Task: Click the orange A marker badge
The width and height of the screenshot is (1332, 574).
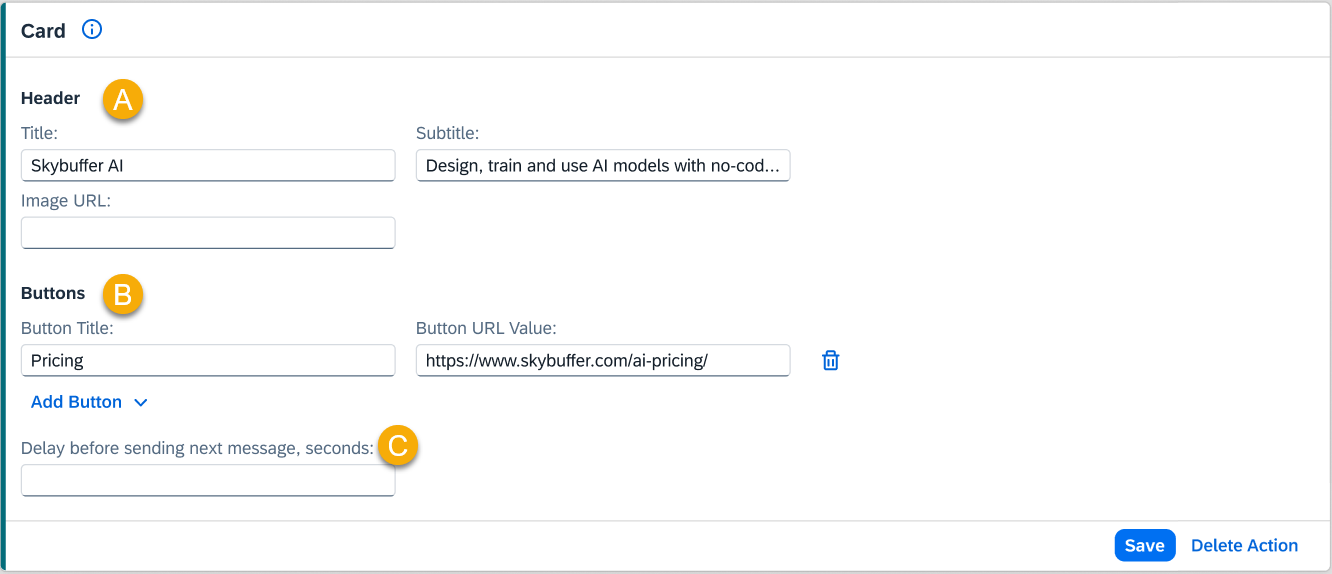Action: pos(123,100)
